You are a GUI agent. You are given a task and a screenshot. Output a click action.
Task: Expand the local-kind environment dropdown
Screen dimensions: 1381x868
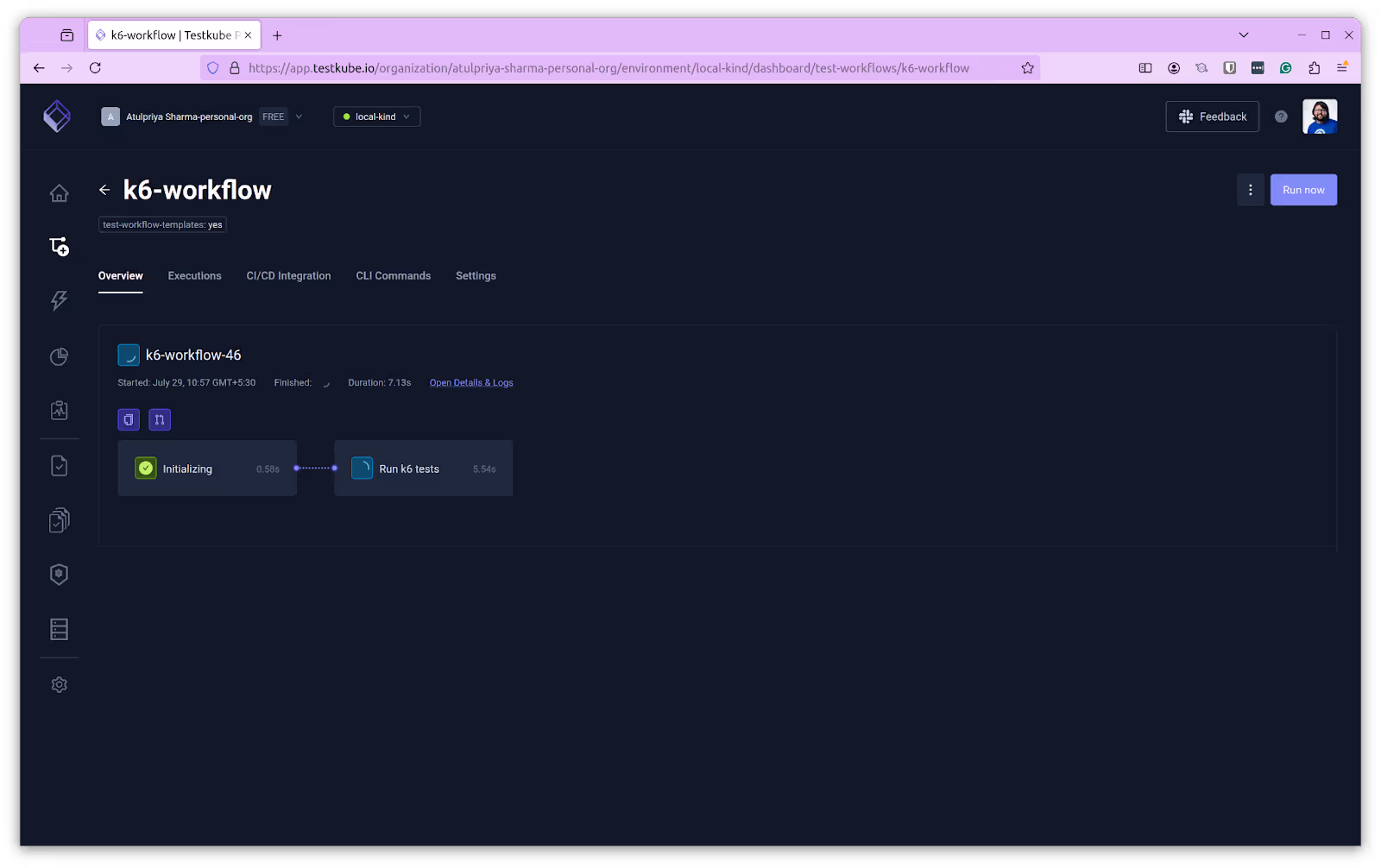(x=377, y=116)
